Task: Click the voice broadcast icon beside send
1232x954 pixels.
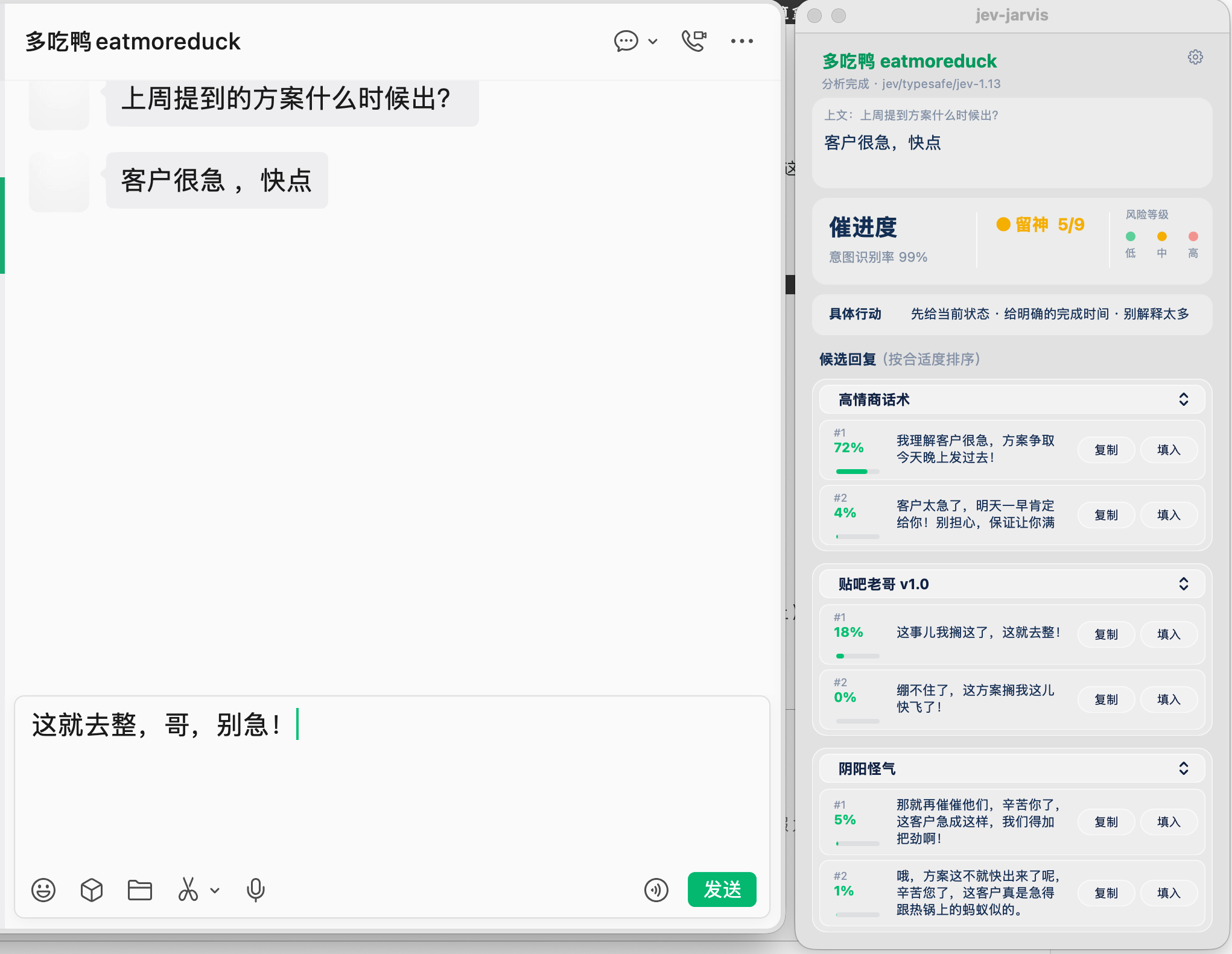Action: 656,890
